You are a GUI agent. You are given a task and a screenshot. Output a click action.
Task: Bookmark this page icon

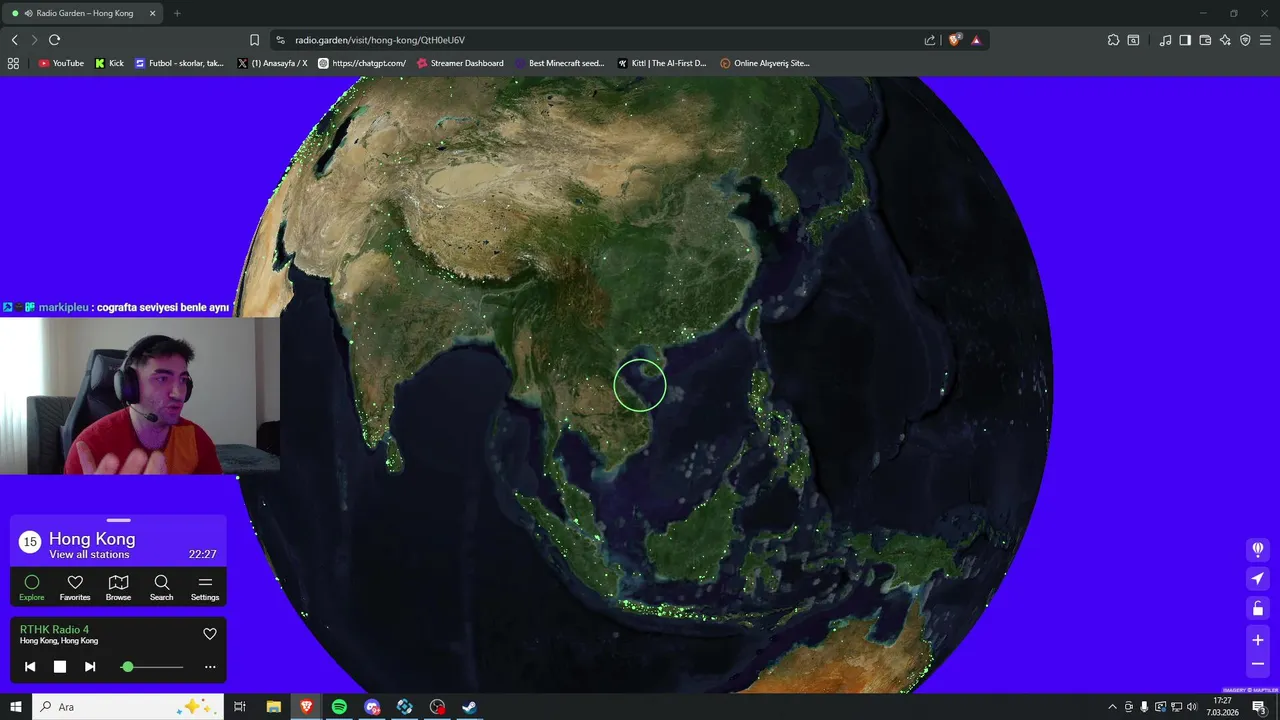pyautogui.click(x=254, y=40)
